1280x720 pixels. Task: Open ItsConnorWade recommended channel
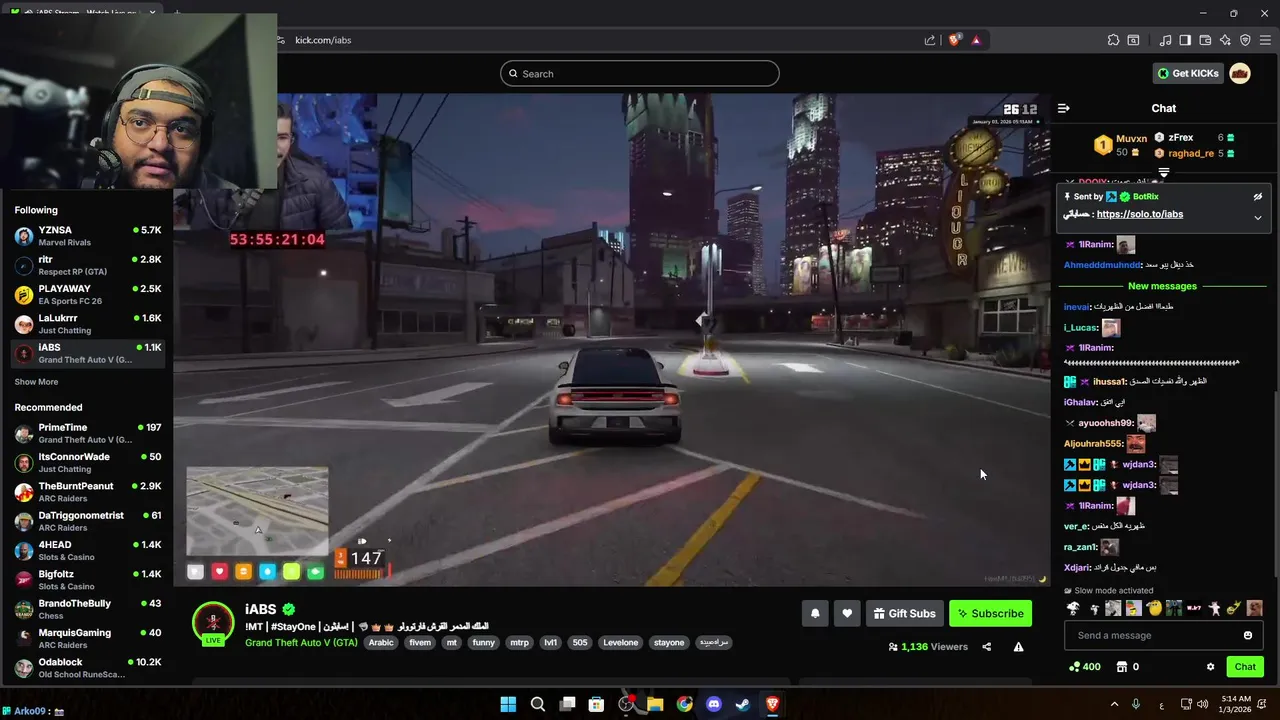[x=88, y=462]
